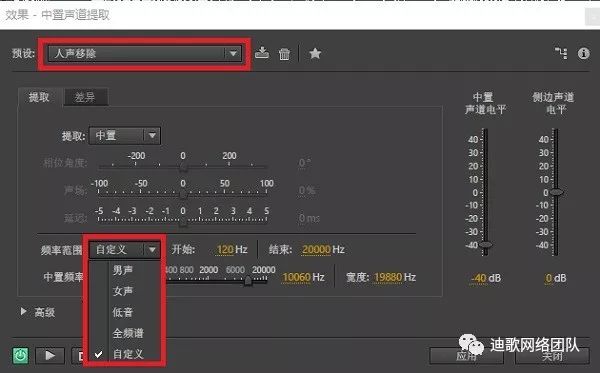The image size is (600, 373).
Task: Open the 预设 preset dropdown
Action: pos(145,54)
